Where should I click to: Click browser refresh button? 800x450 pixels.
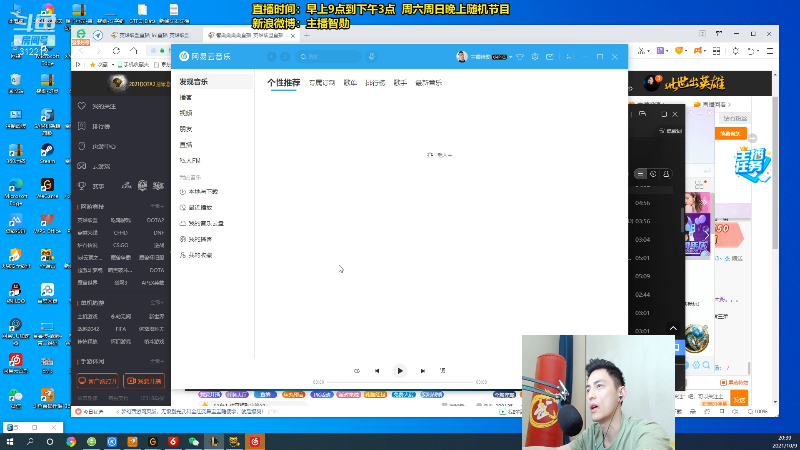tap(116, 51)
